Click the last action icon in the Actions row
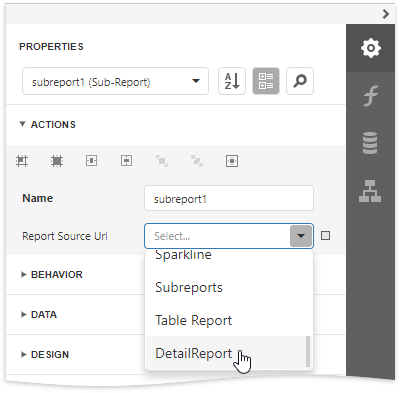The width and height of the screenshot is (400, 393). point(232,161)
